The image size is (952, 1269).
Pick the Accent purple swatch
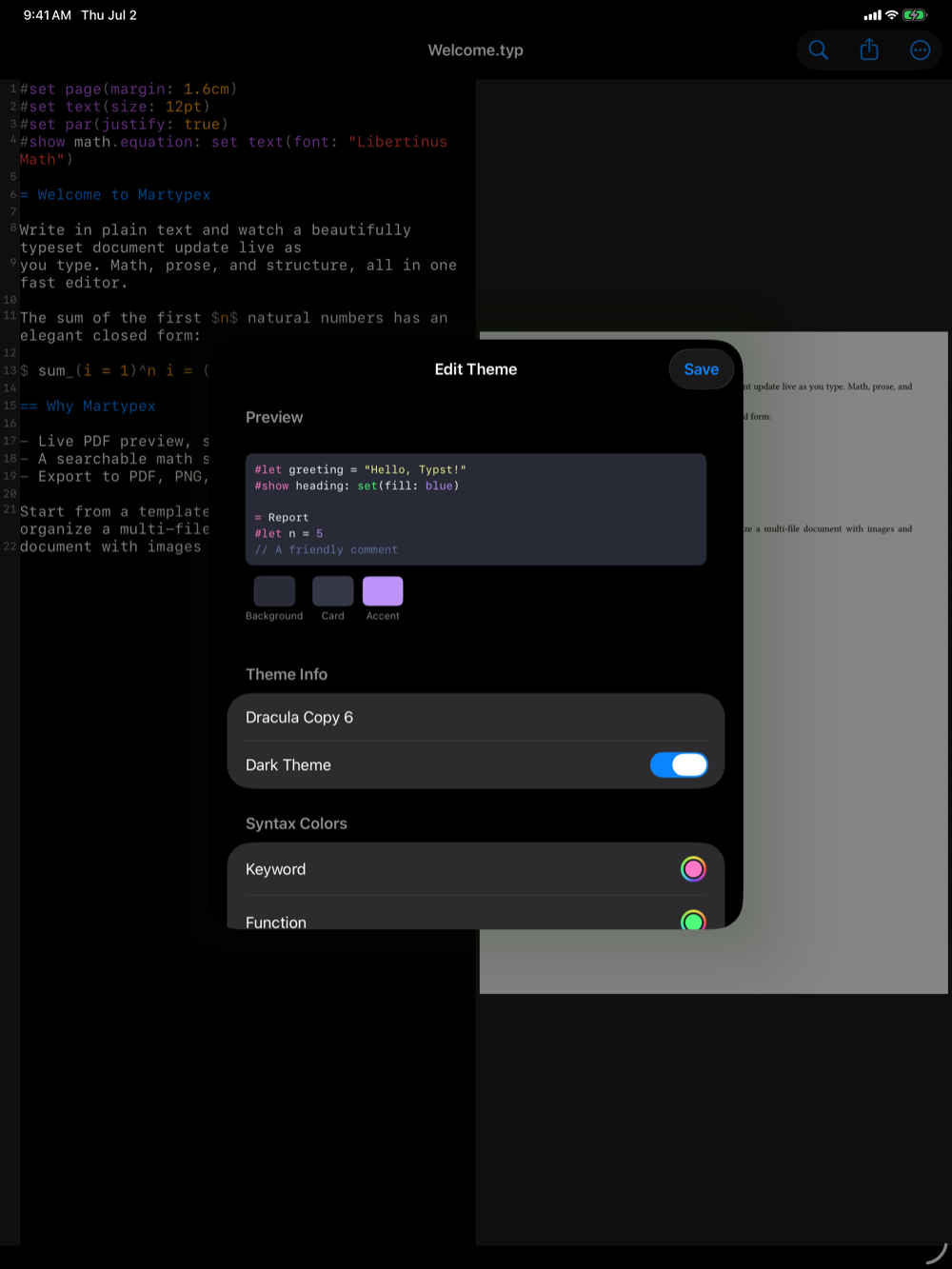[383, 591]
